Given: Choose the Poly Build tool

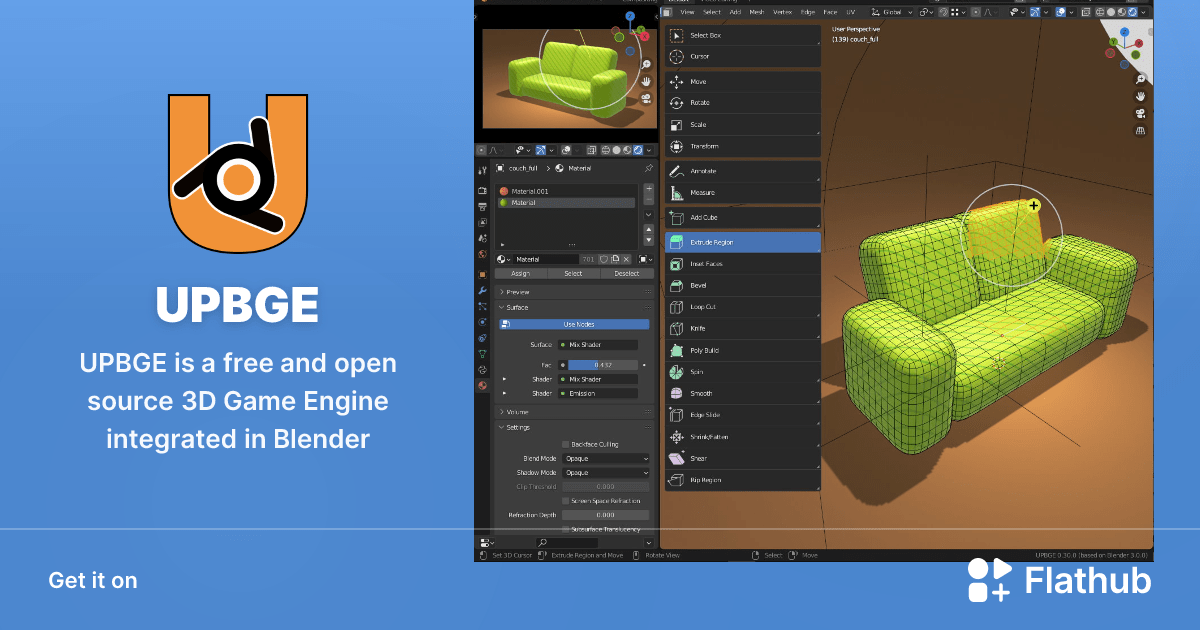Looking at the screenshot, I should point(743,350).
